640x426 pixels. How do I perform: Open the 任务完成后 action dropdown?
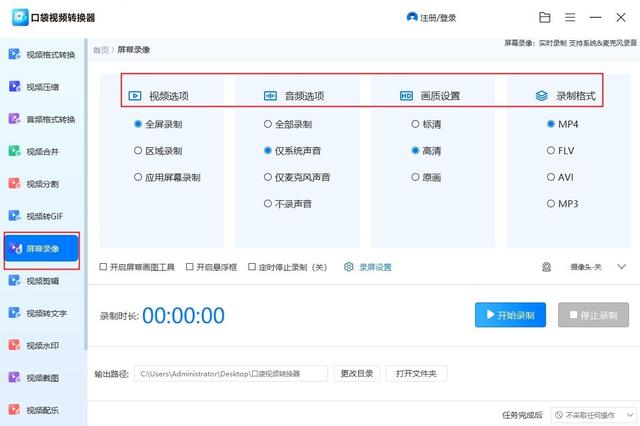coord(593,415)
